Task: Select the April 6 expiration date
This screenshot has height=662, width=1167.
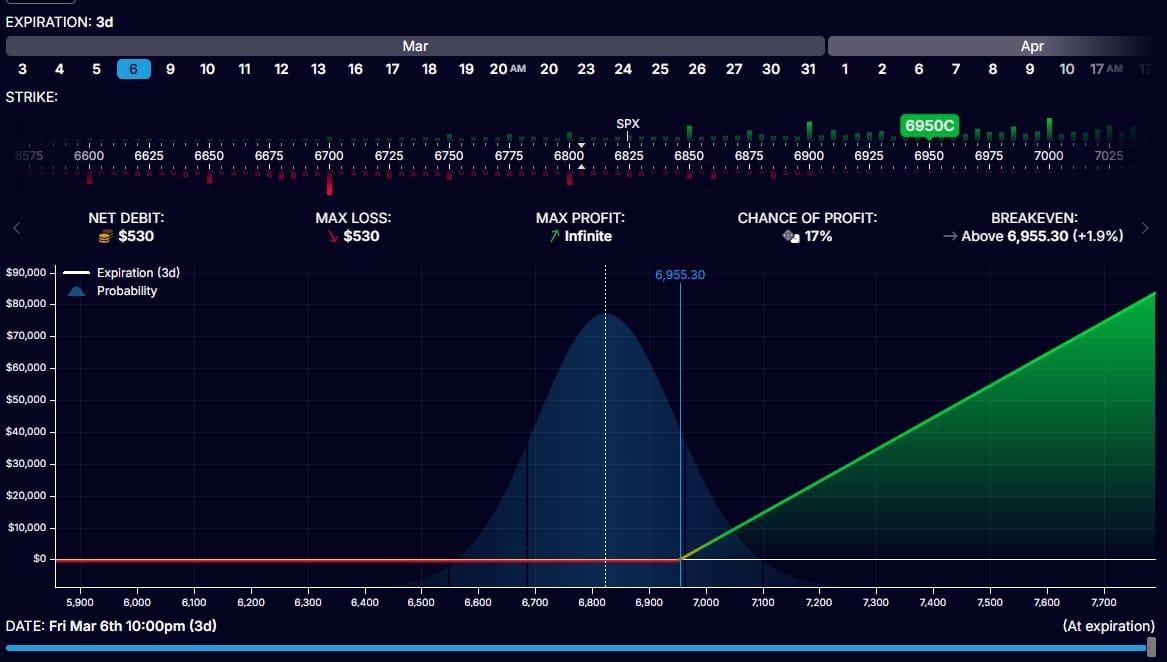Action: [x=918, y=69]
